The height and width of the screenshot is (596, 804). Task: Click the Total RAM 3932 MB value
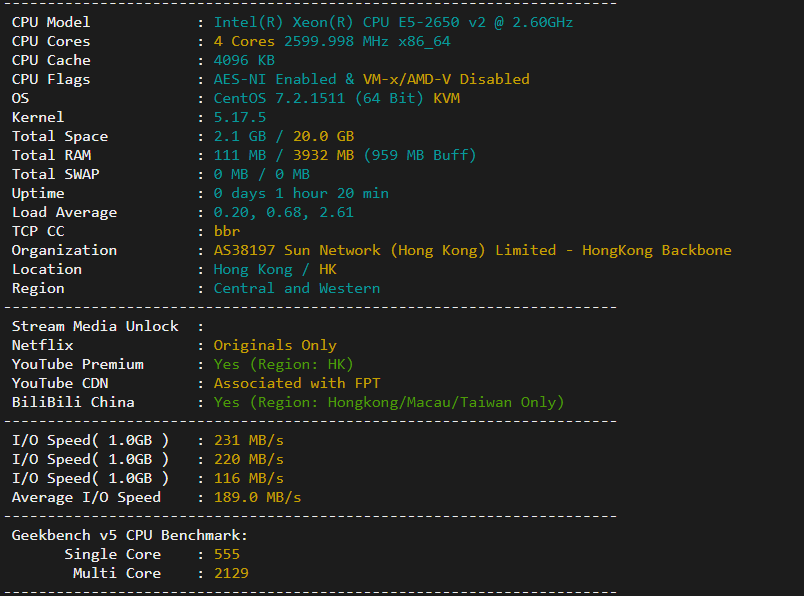coord(323,155)
